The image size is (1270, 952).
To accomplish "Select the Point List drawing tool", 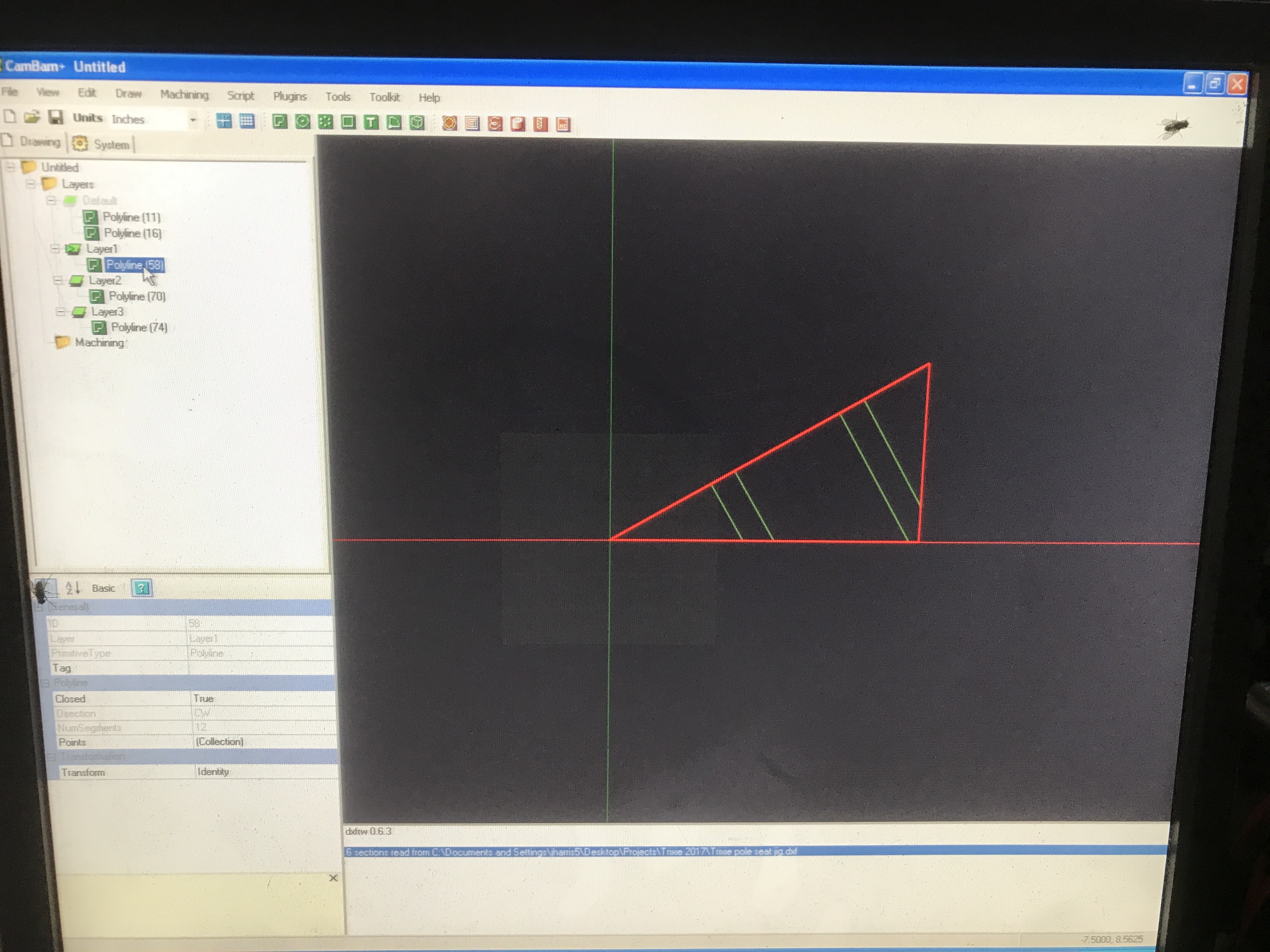I will click(x=326, y=122).
